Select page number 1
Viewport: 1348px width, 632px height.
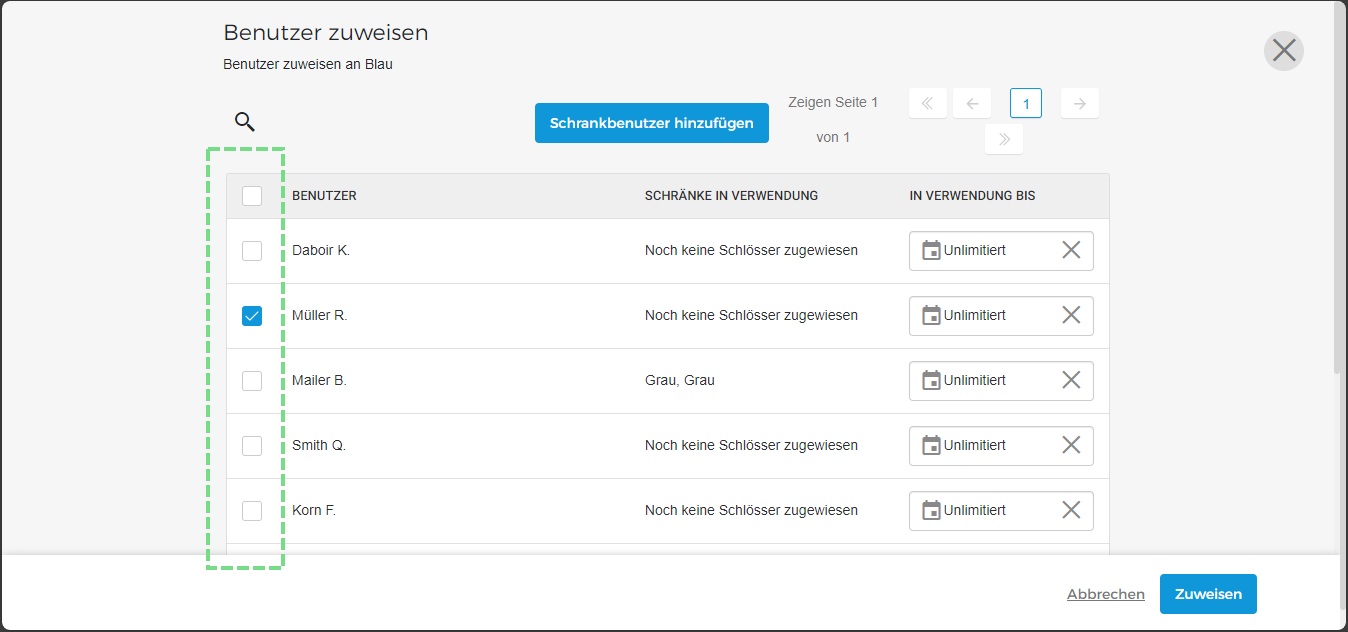(x=1026, y=103)
